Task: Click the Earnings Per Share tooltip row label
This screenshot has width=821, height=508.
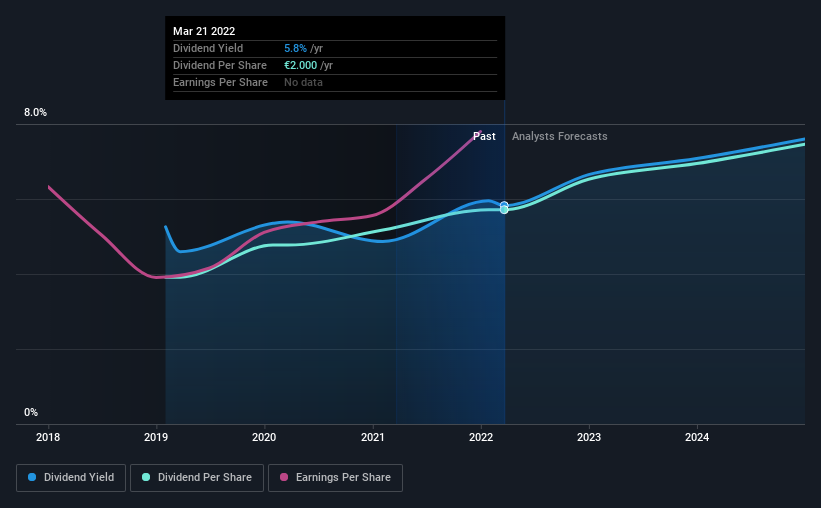Action: pos(220,82)
